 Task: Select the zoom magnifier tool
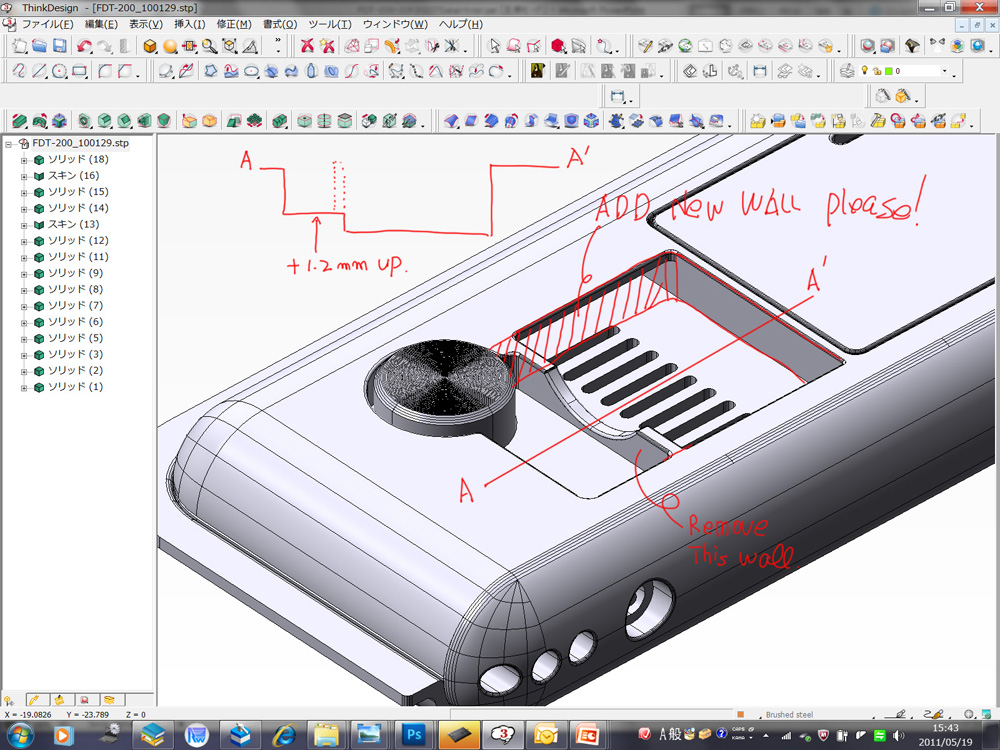tap(209, 46)
